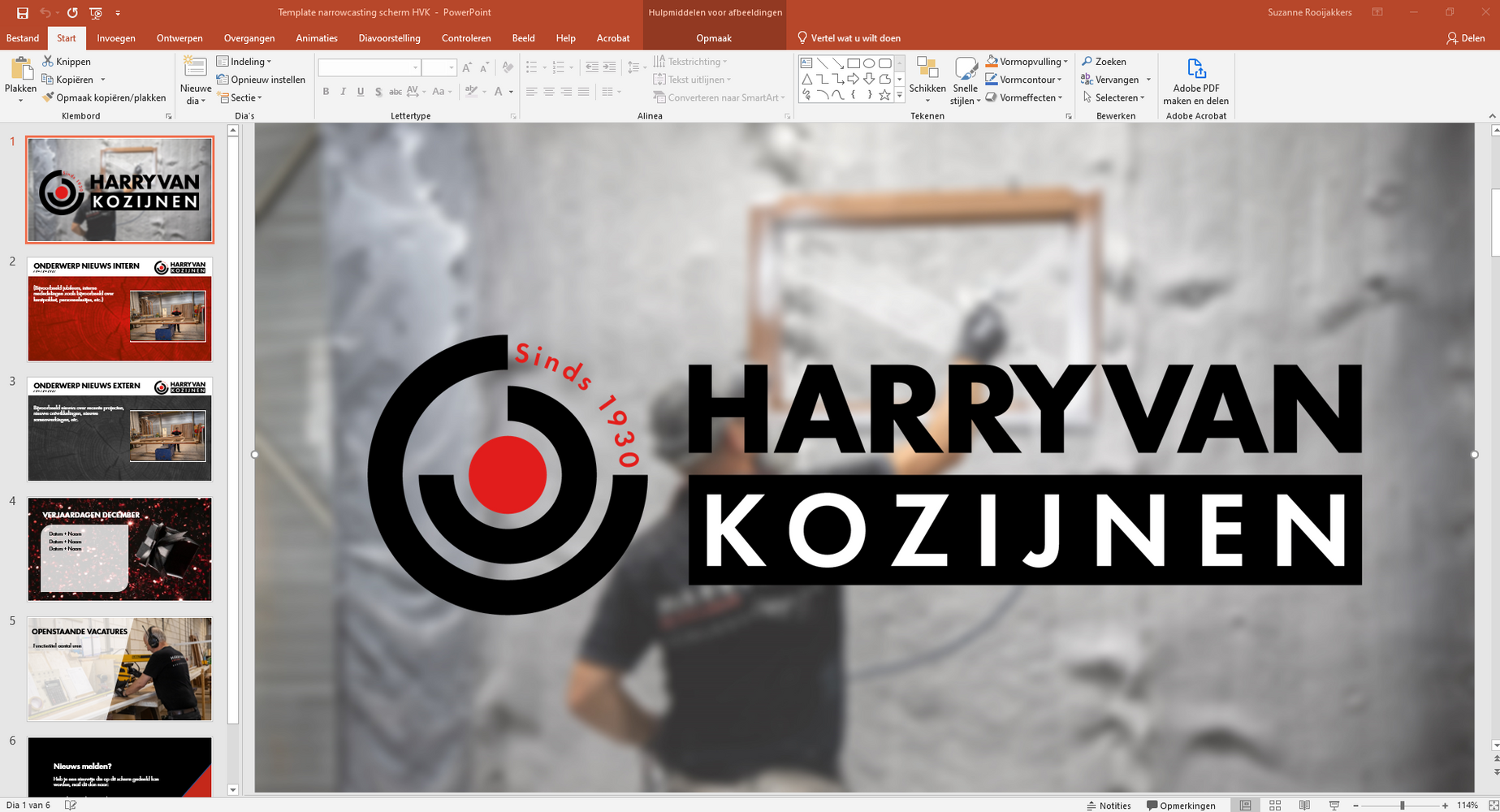Cut selection with Knippen
1500x812 pixels.
click(x=67, y=62)
